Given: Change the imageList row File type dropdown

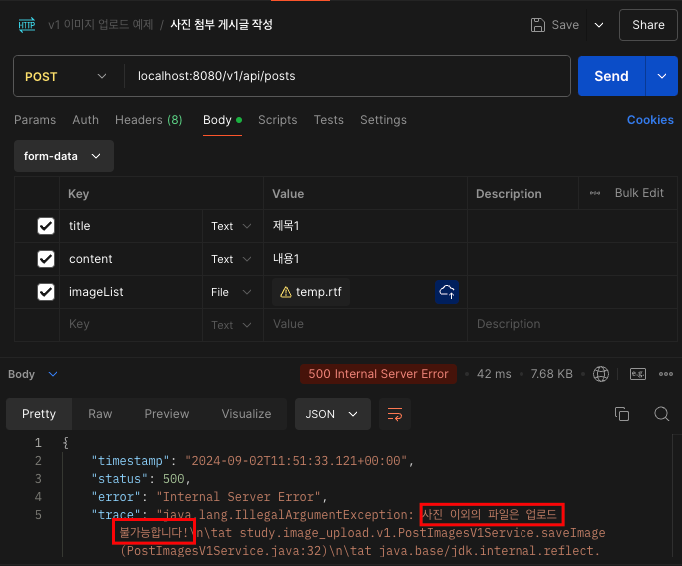Looking at the screenshot, I should click(231, 292).
